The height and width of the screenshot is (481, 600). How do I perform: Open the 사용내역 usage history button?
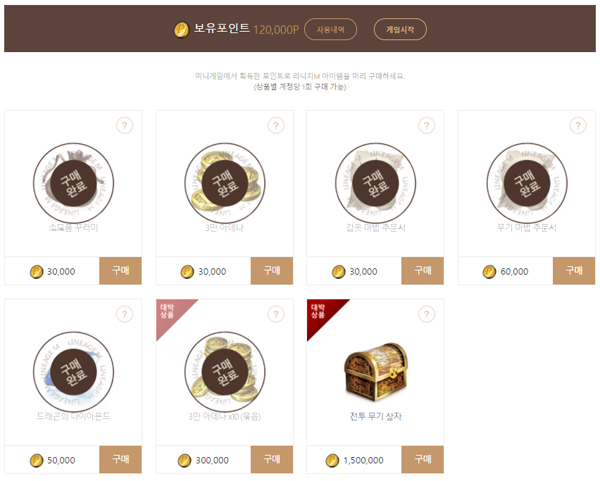pos(331,29)
